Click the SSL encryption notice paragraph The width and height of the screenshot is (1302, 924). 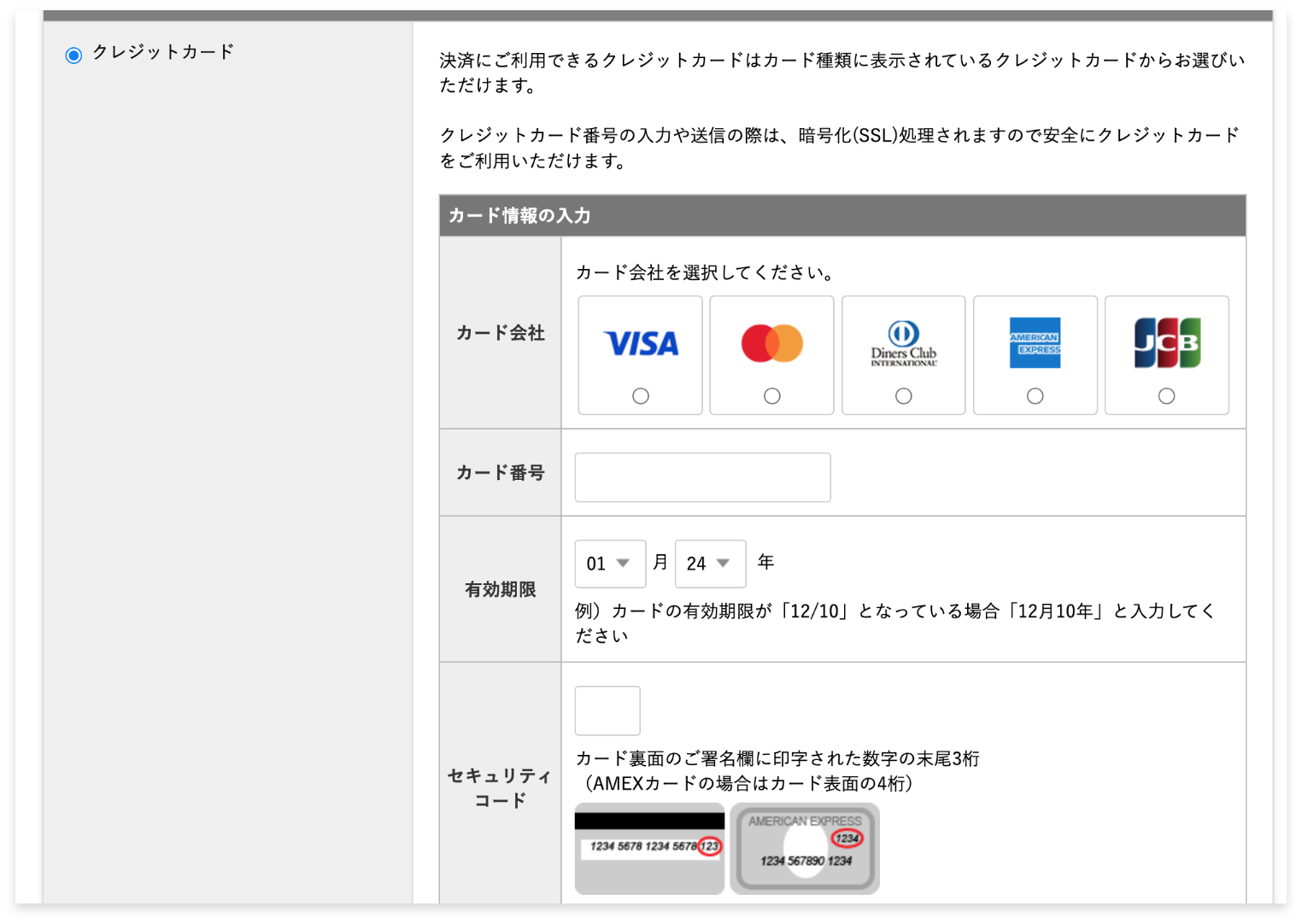pos(840,148)
